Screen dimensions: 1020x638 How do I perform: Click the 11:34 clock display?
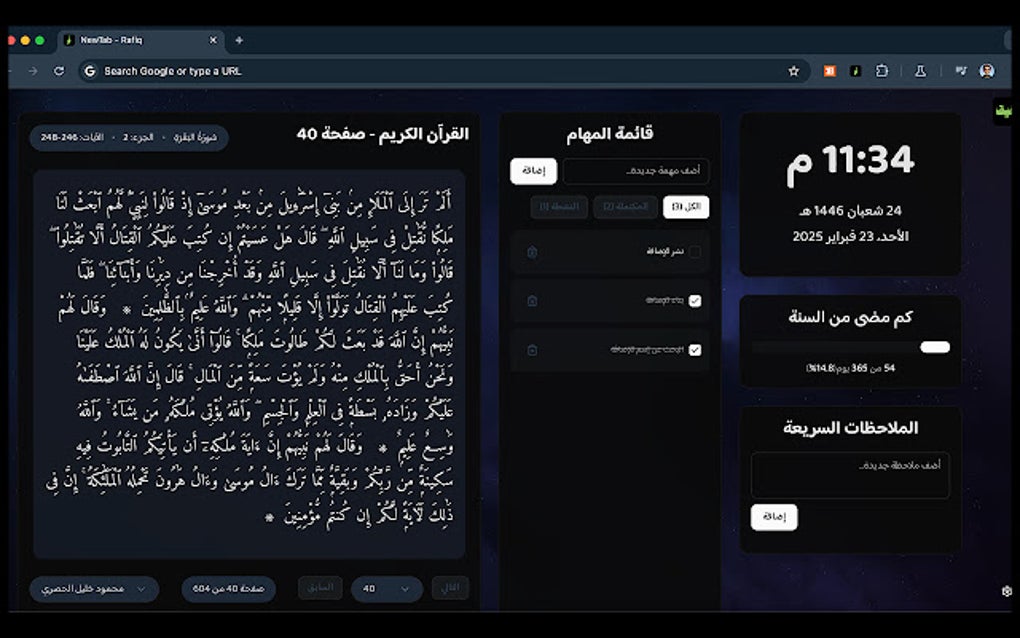coord(850,163)
